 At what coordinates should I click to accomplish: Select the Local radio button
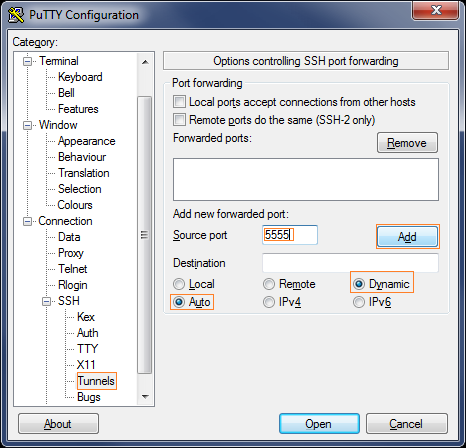tap(179, 284)
